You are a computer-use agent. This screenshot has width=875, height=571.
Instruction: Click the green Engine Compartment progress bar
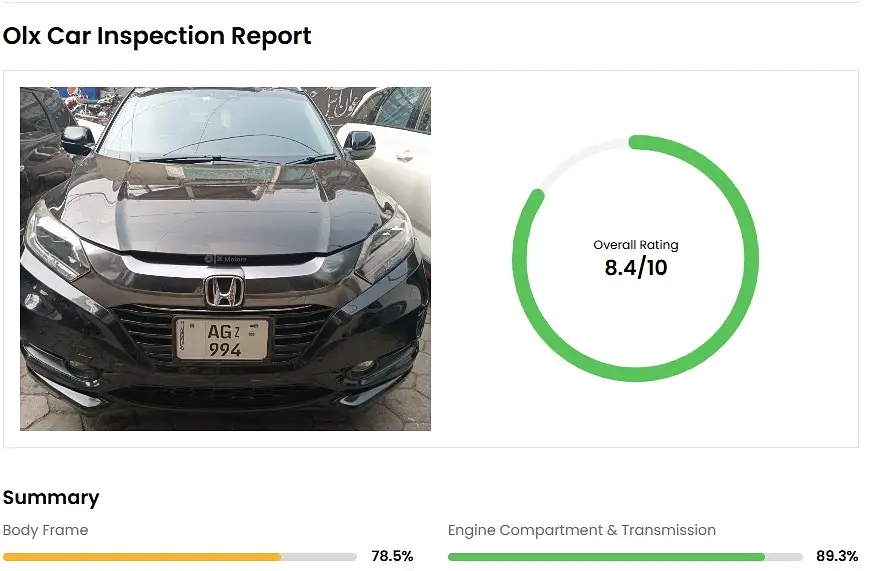pos(605,557)
